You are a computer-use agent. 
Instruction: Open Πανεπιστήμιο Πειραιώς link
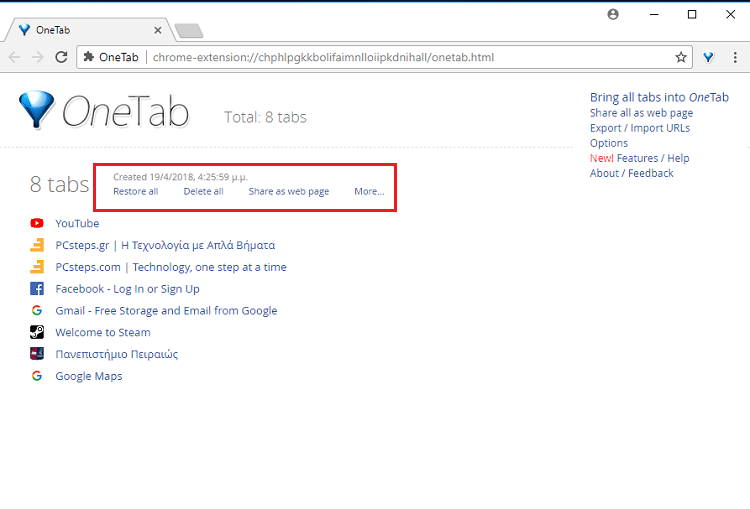pyautogui.click(x=117, y=354)
